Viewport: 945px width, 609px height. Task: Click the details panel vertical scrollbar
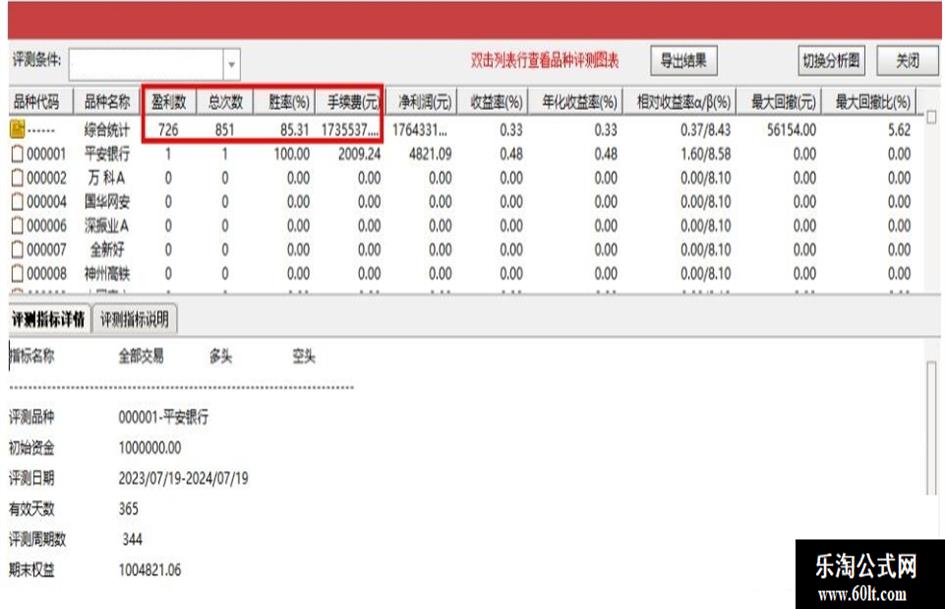tap(932, 428)
